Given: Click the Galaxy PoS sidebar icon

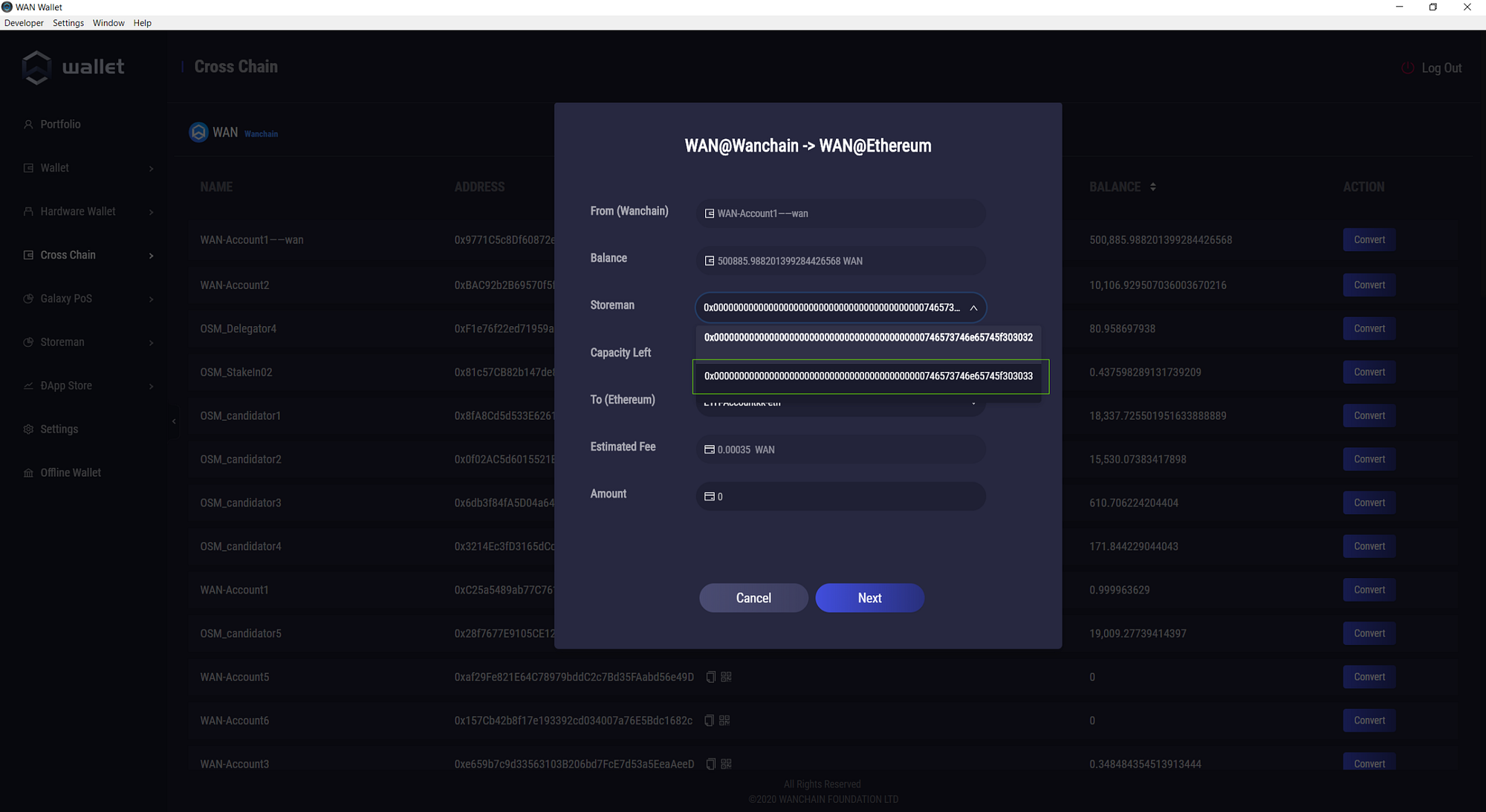Looking at the screenshot, I should [28, 299].
